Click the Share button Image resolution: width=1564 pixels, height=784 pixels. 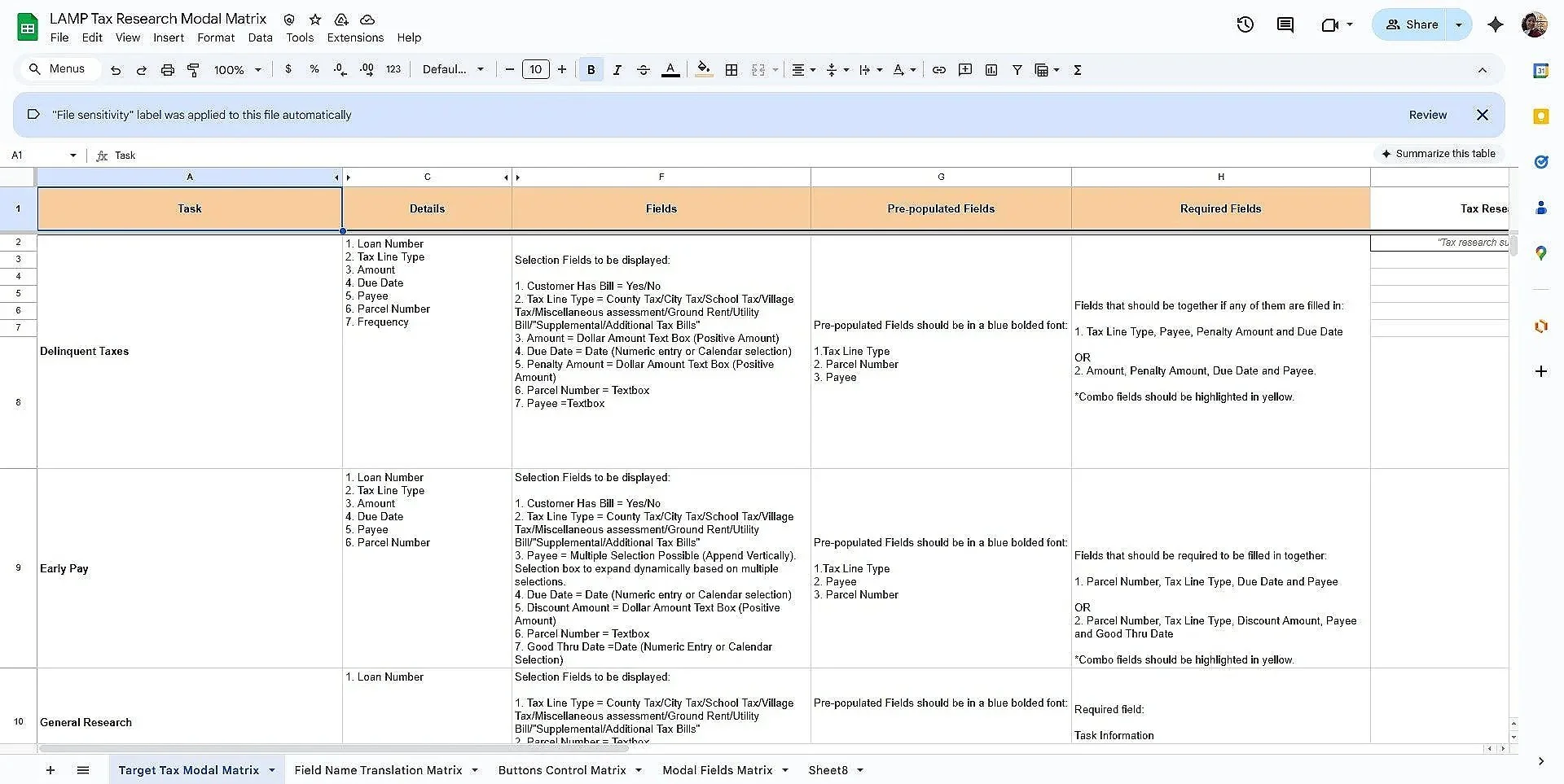[x=1412, y=24]
